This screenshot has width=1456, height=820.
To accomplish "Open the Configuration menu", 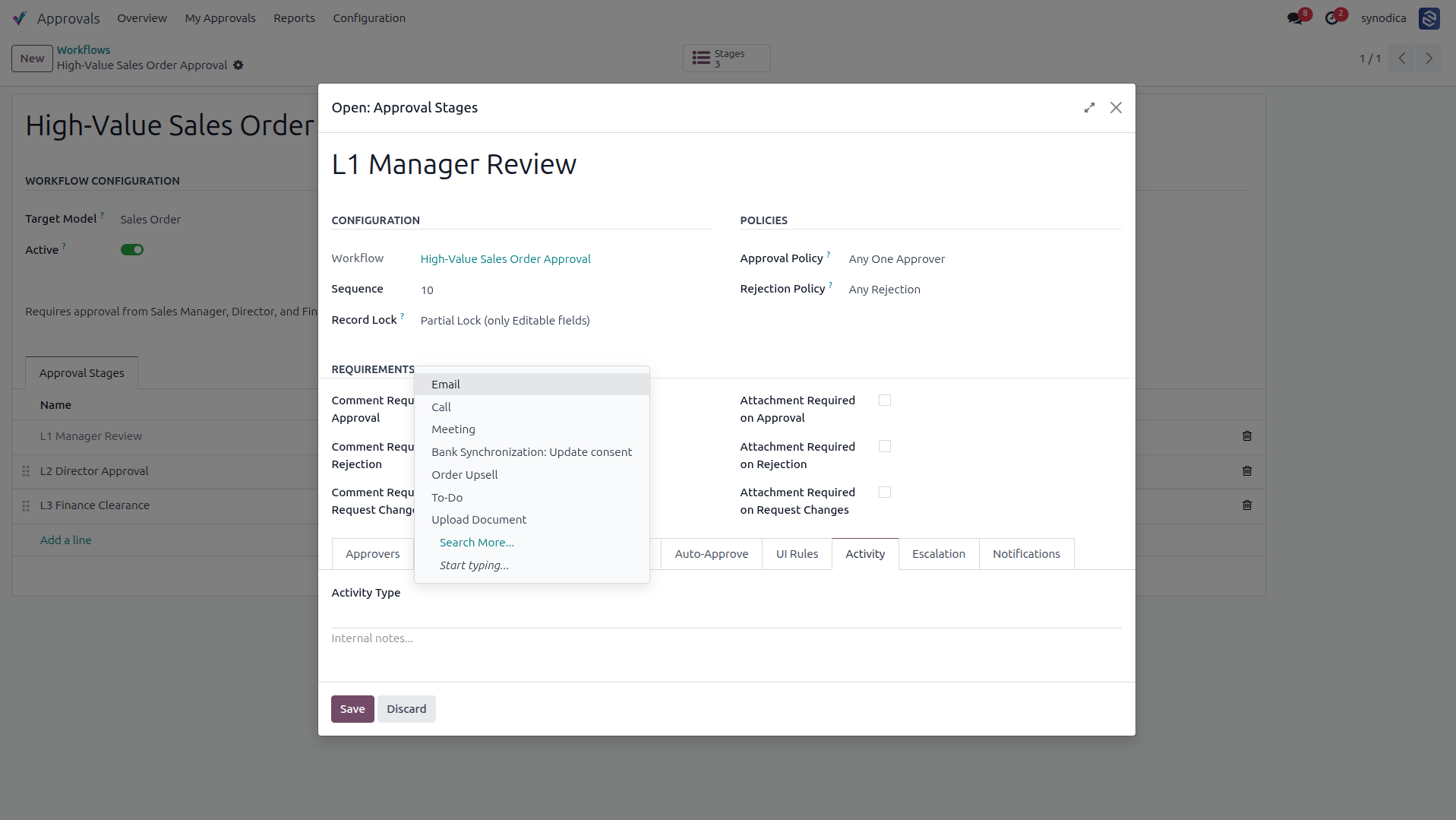I will (369, 18).
